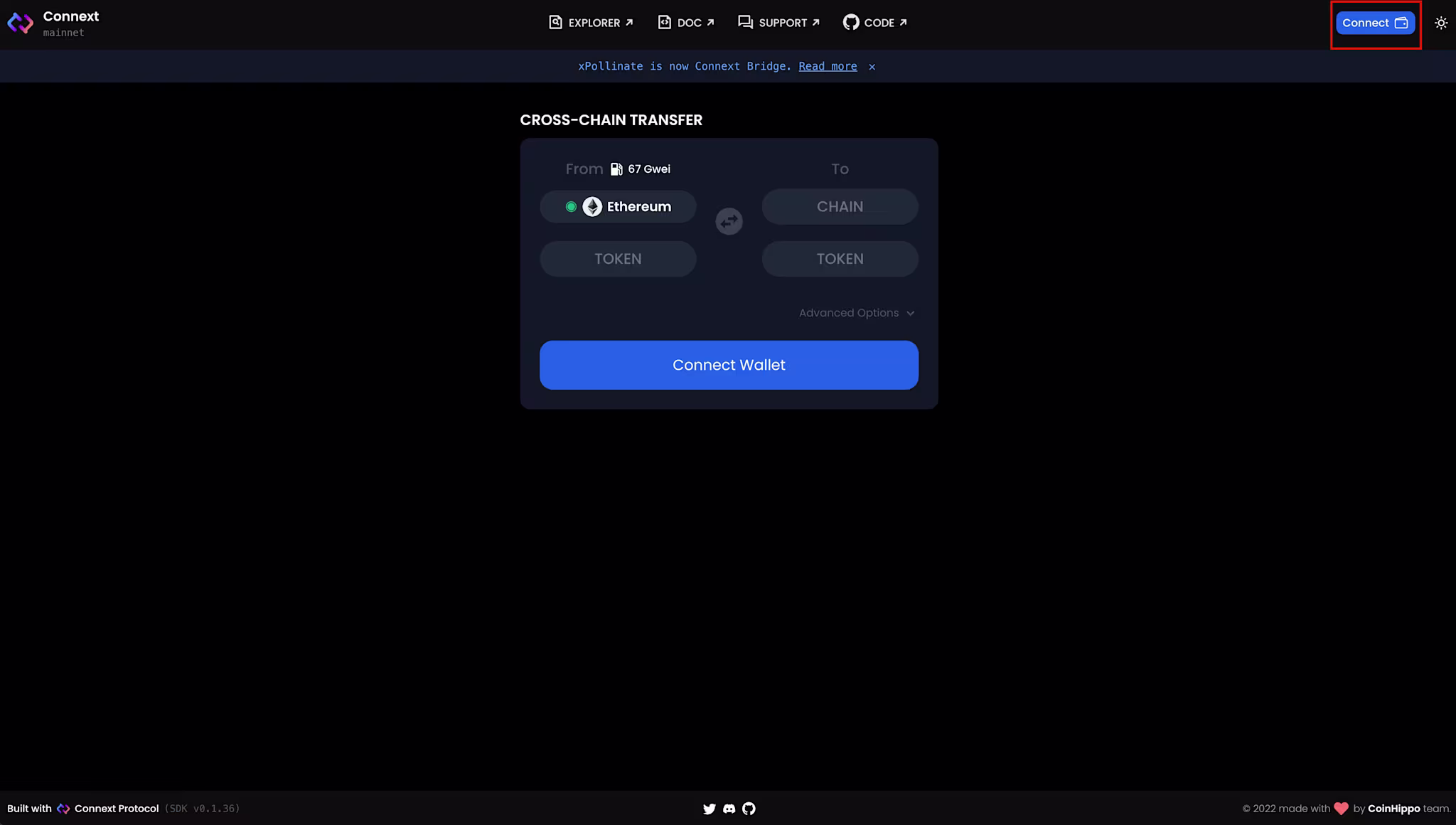Open destination CHAIN selector
Viewport: 1456px width, 825px height.
[x=840, y=207]
